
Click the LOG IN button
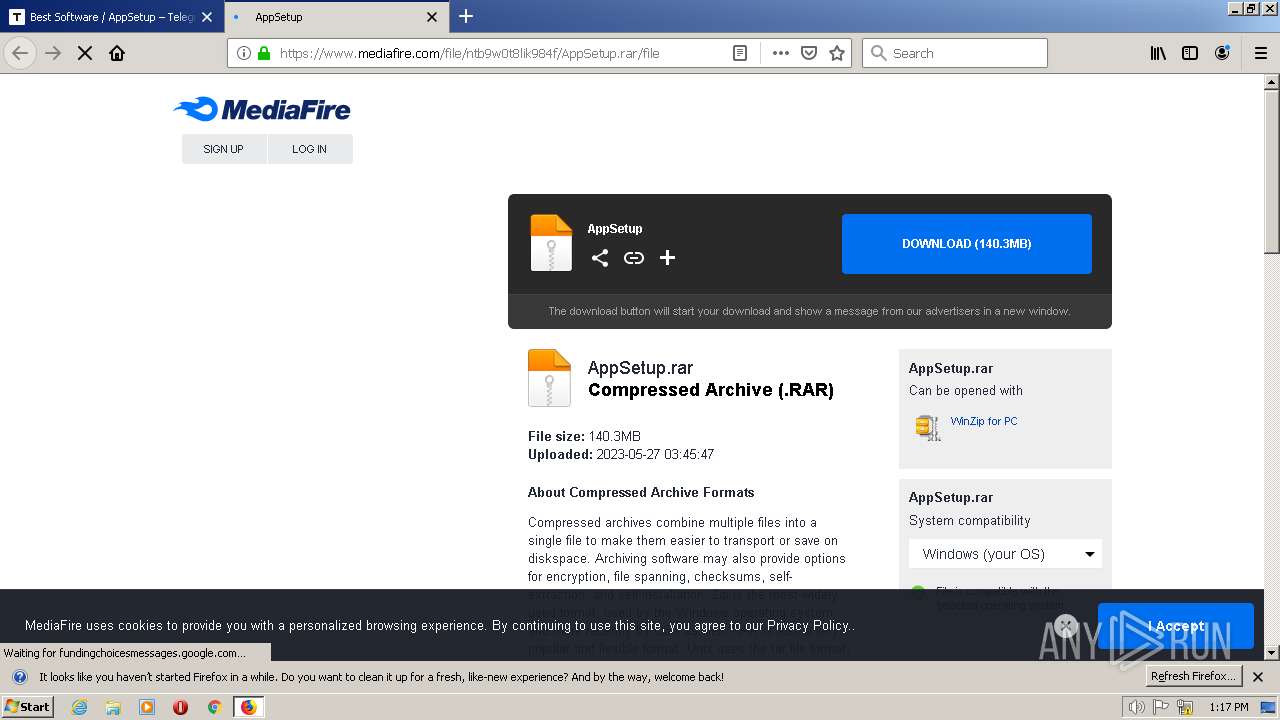click(309, 149)
